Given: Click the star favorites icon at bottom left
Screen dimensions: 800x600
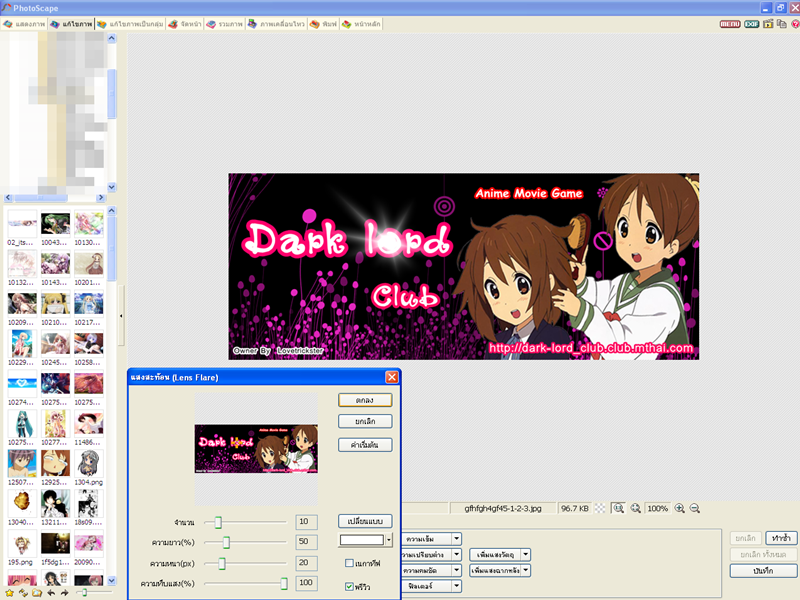Looking at the screenshot, I should point(9,592).
